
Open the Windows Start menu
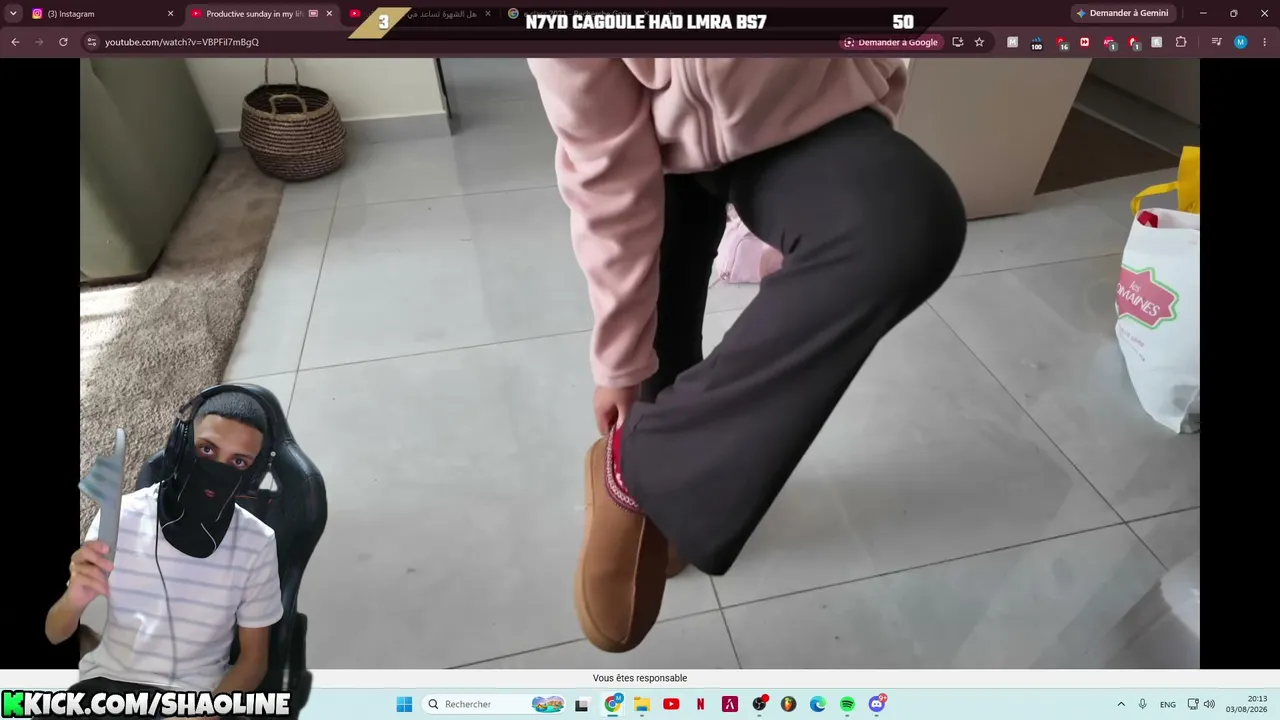tap(404, 704)
